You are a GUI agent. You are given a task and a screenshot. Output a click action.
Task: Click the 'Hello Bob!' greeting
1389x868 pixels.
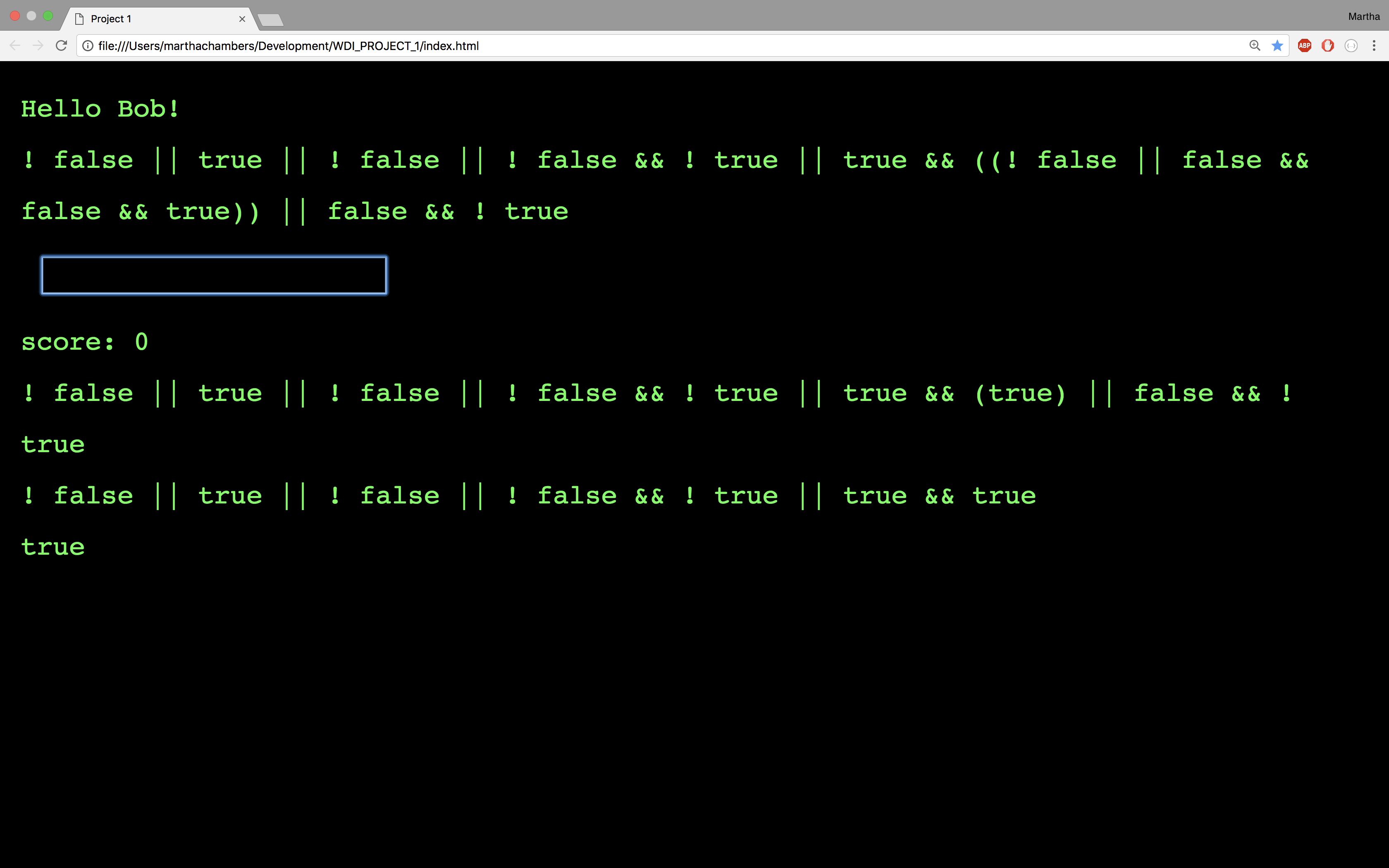point(100,108)
